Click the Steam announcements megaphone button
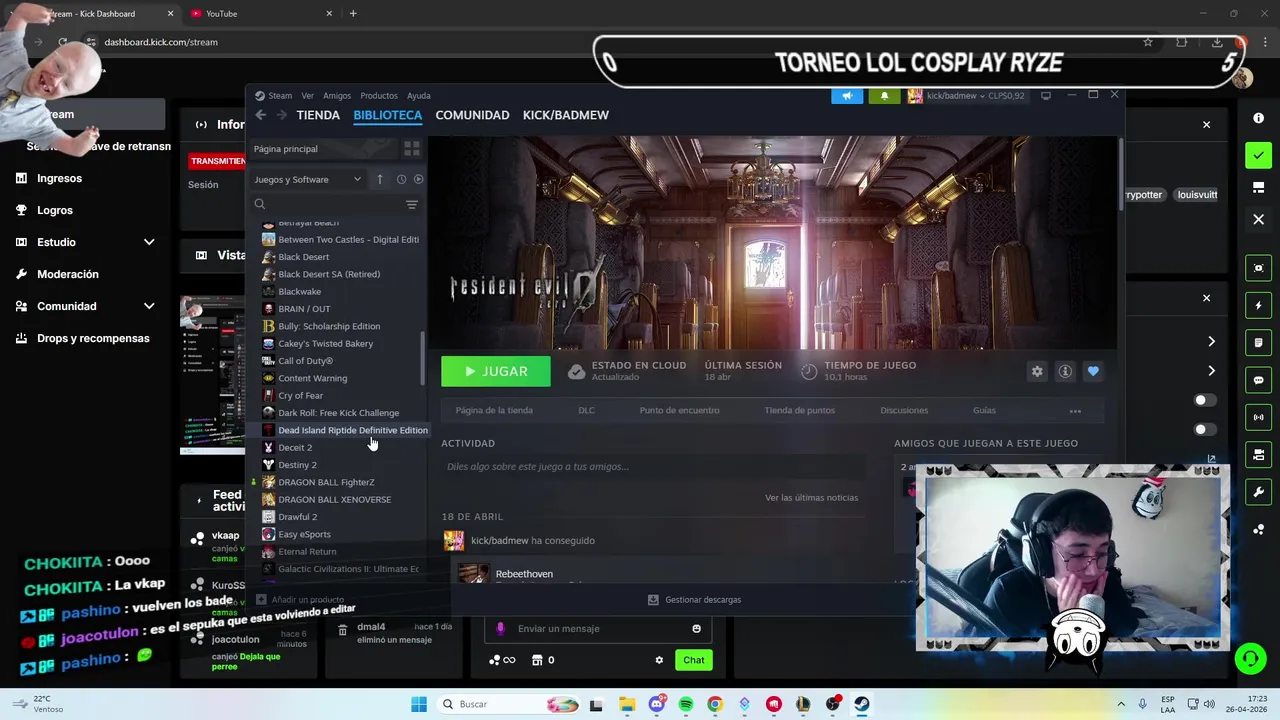The height and width of the screenshot is (720, 1280). tap(847, 96)
